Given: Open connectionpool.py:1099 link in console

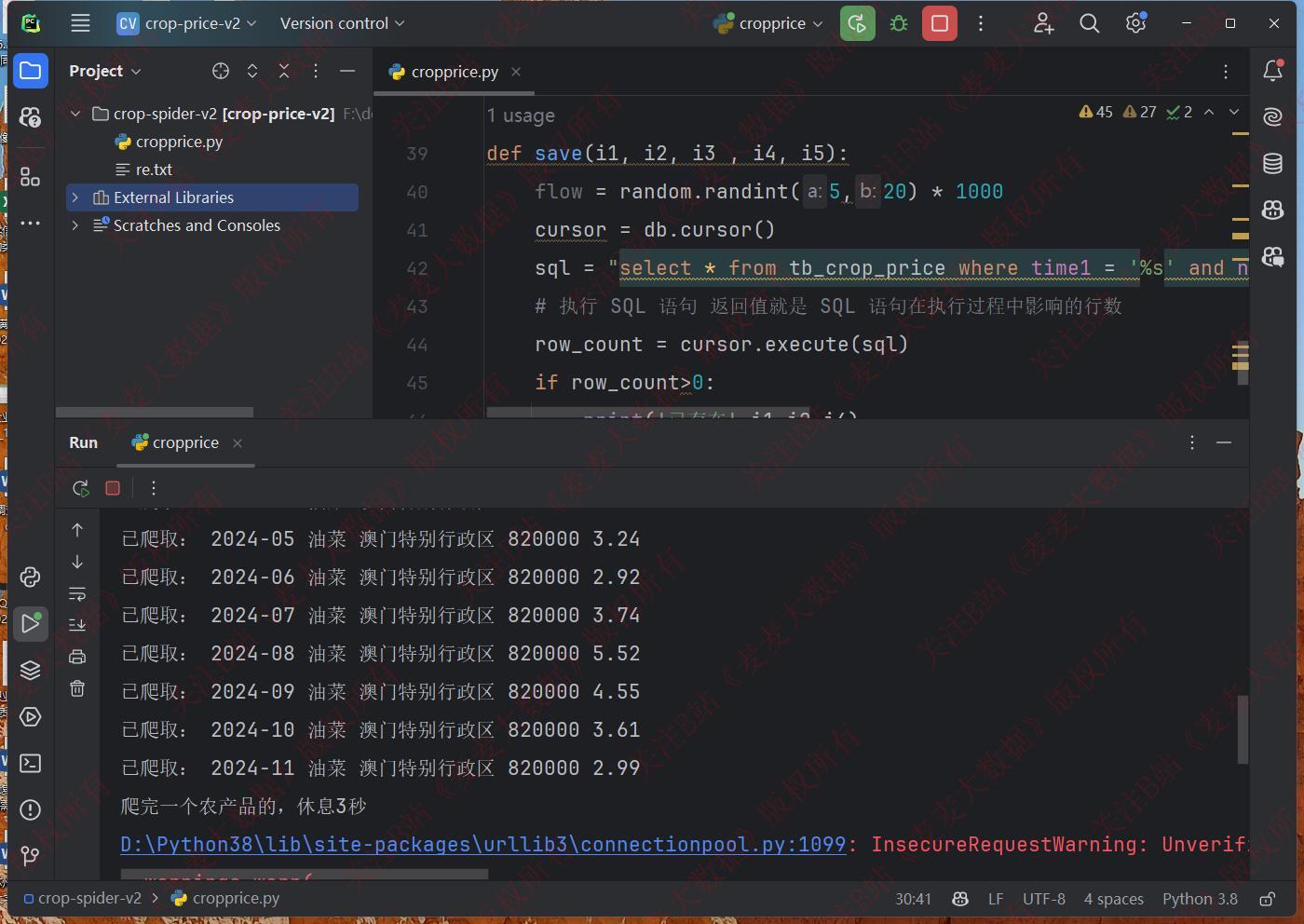Looking at the screenshot, I should 482,844.
